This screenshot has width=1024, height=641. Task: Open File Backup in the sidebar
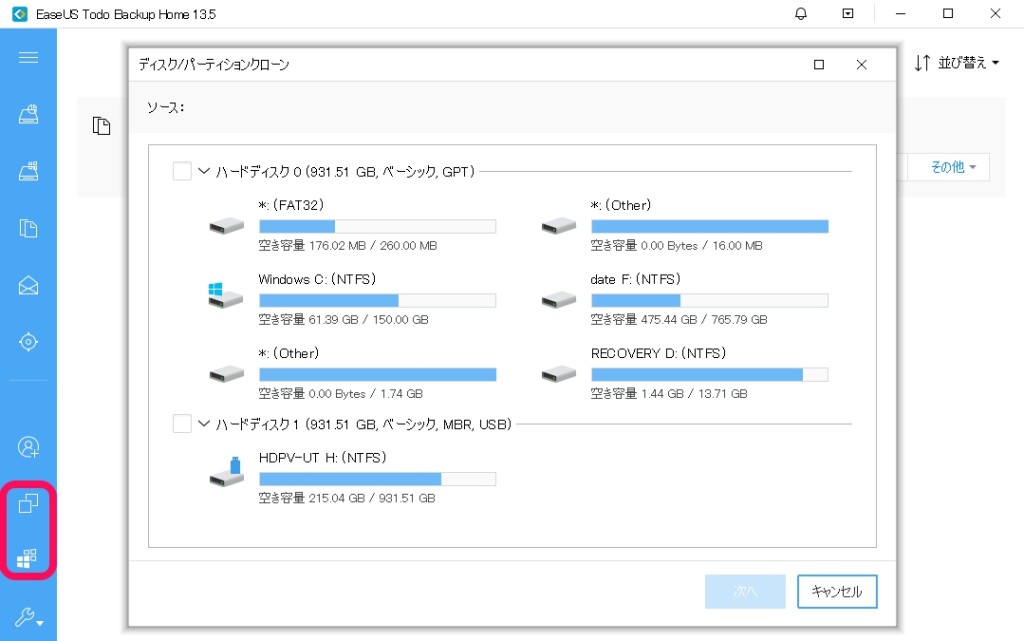pyautogui.click(x=28, y=228)
